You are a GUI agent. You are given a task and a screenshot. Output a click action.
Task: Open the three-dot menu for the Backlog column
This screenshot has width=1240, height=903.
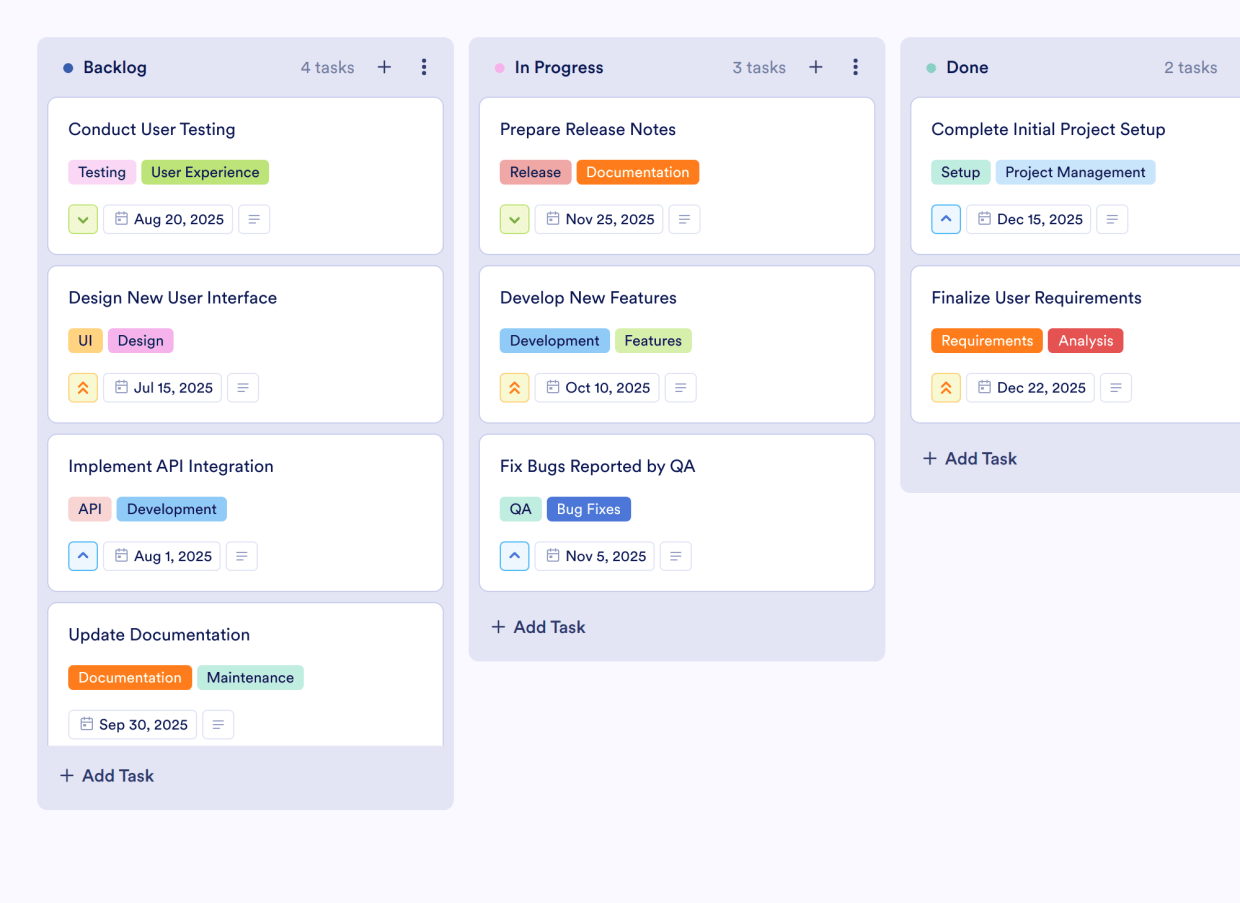[x=424, y=67]
